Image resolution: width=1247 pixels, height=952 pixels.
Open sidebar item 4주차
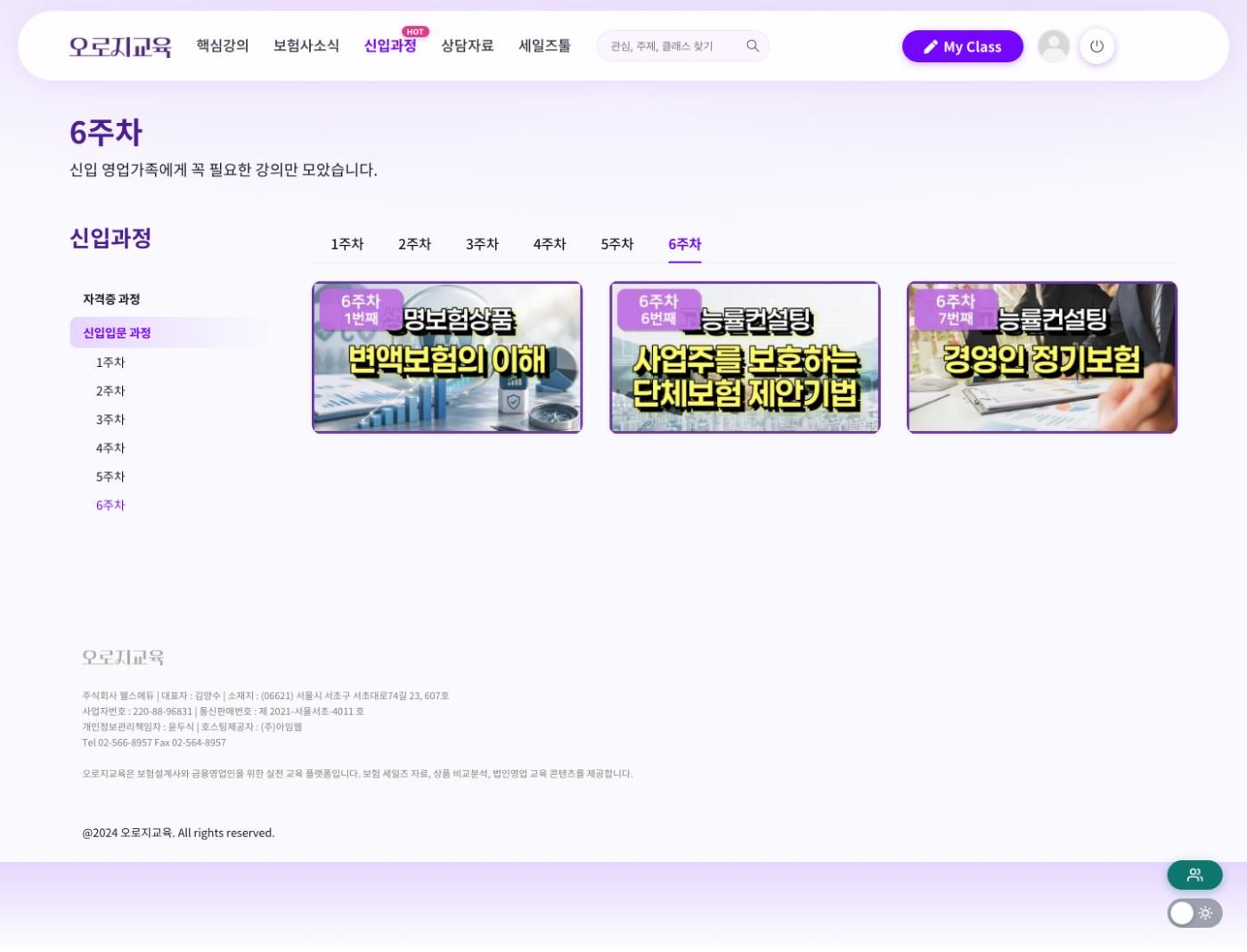pyautogui.click(x=110, y=448)
